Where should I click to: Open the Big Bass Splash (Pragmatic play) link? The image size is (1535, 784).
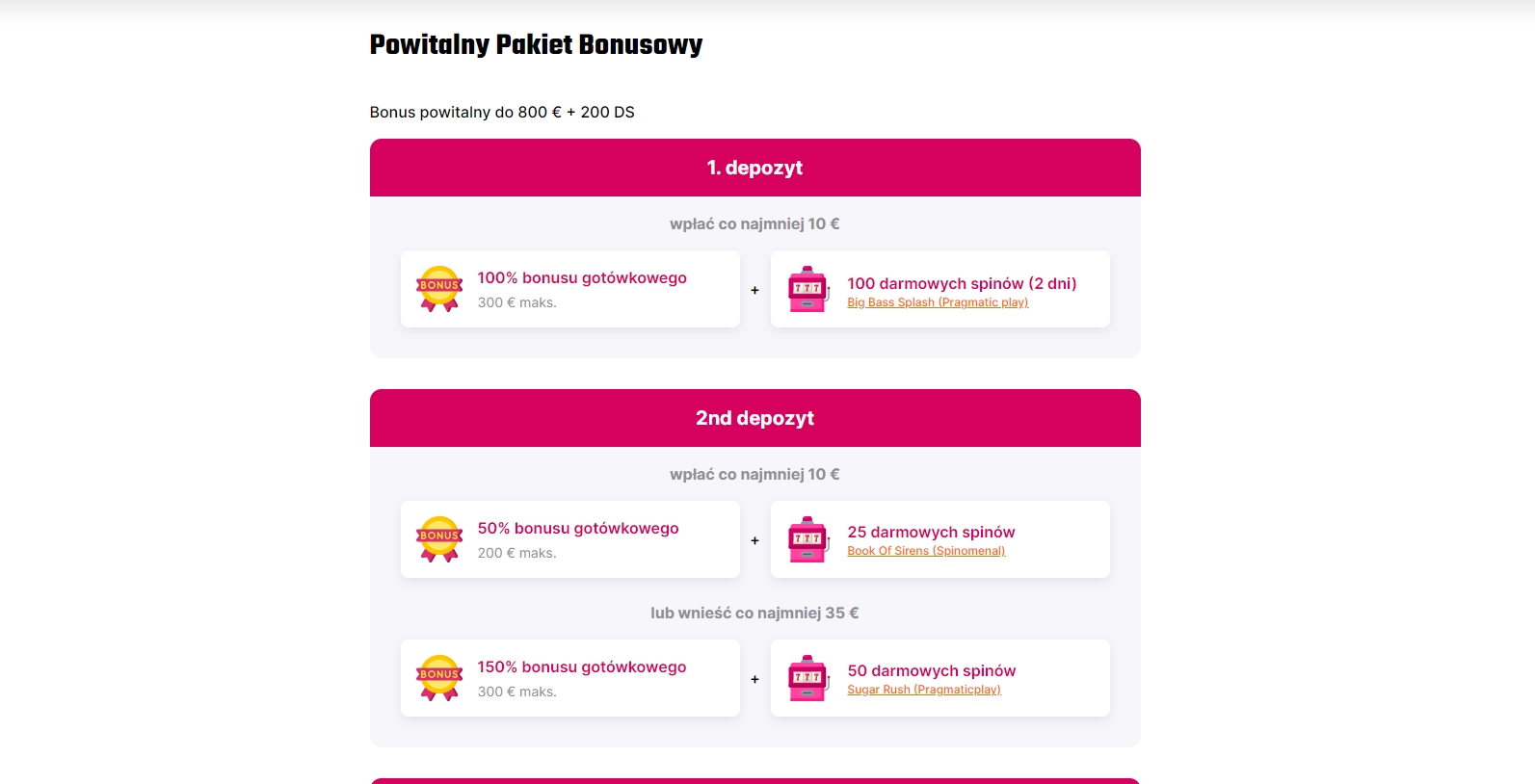(938, 302)
